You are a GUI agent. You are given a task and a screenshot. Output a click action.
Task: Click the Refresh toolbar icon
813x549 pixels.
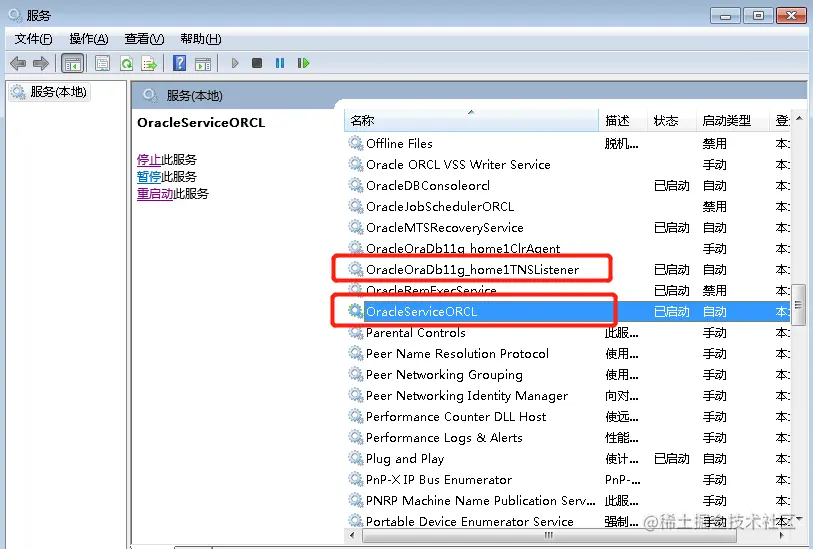point(127,63)
